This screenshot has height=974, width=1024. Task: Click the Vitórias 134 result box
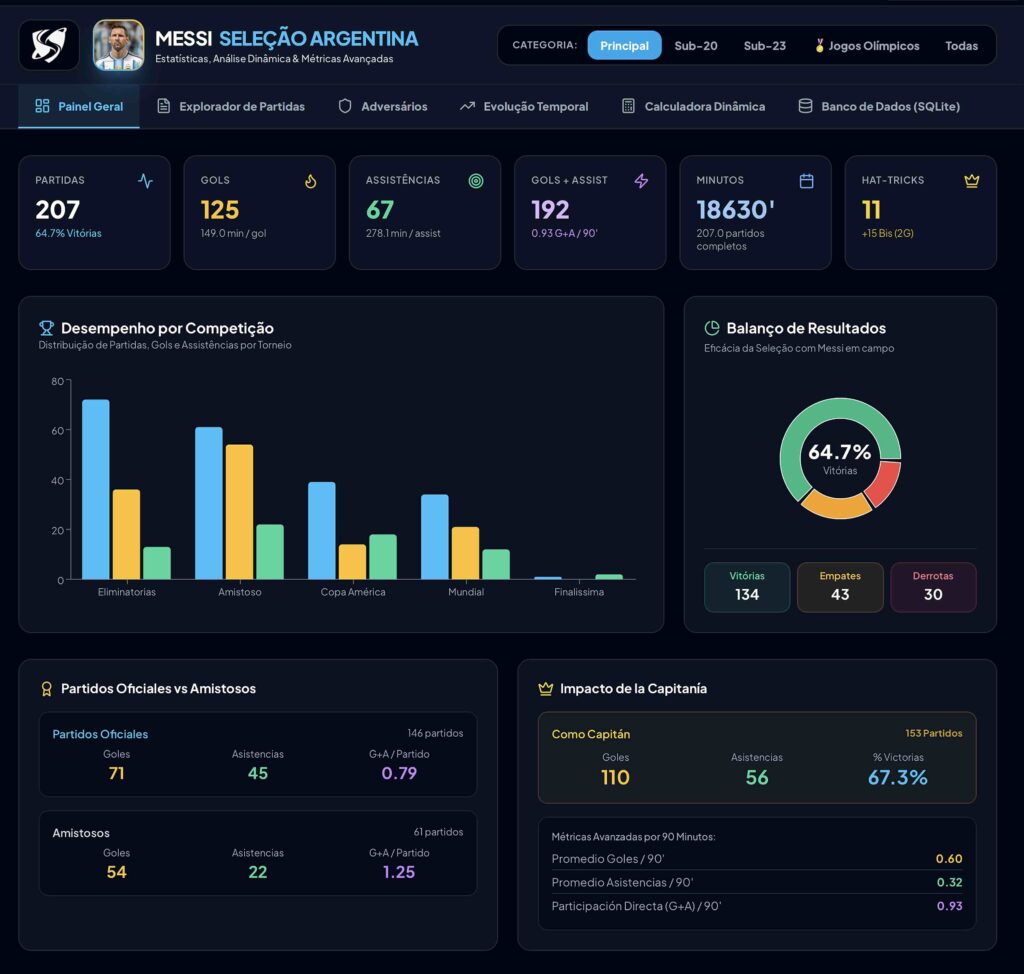tap(747, 587)
